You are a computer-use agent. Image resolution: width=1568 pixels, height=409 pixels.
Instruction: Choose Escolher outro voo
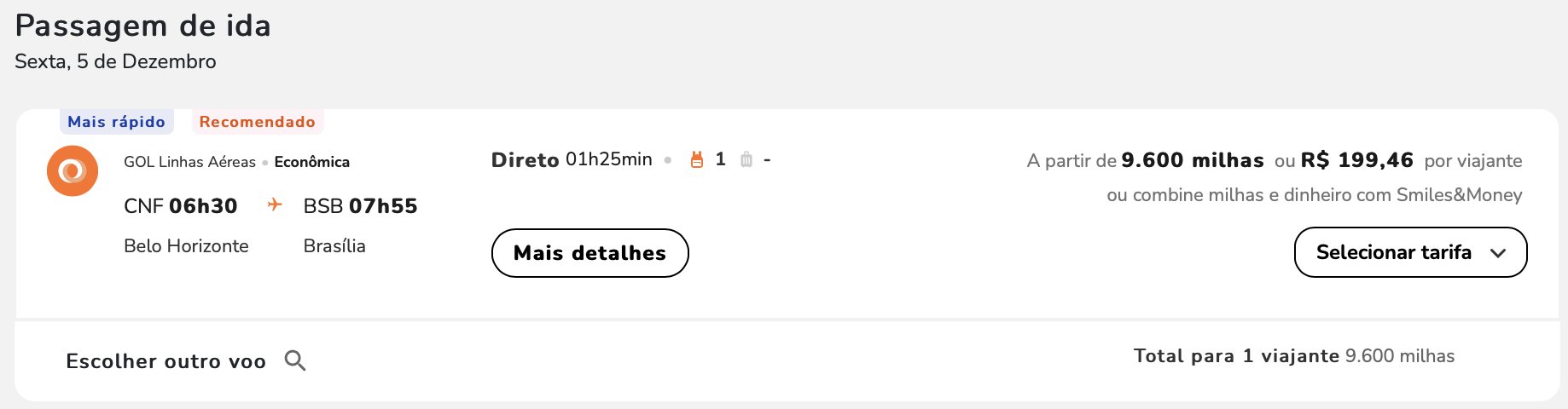[166, 361]
